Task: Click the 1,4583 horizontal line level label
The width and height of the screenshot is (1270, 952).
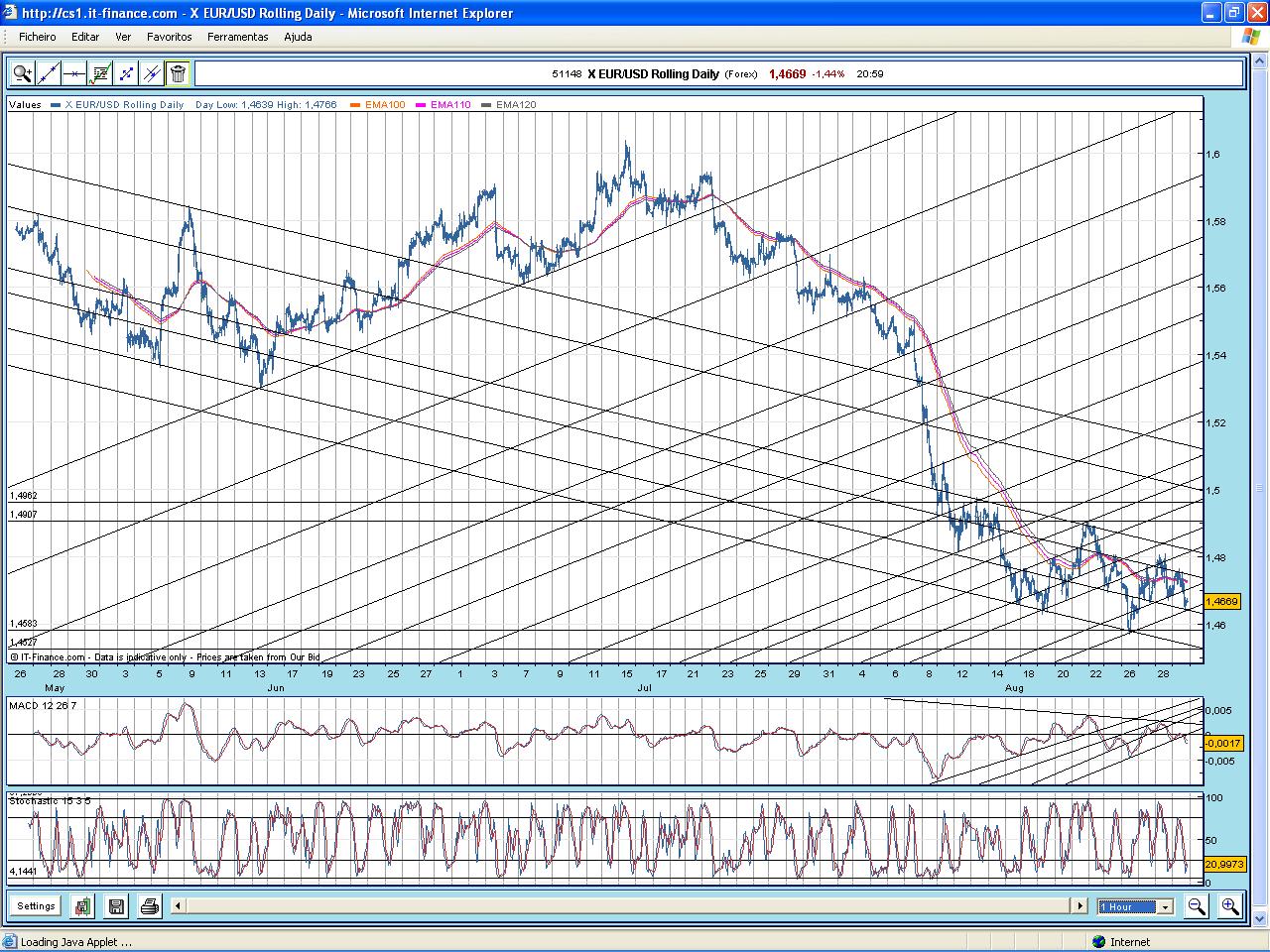Action: 24,624
